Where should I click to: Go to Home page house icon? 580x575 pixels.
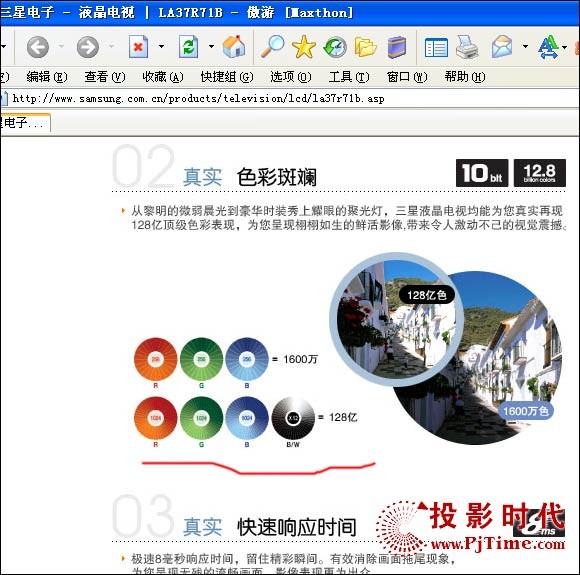click(x=234, y=46)
